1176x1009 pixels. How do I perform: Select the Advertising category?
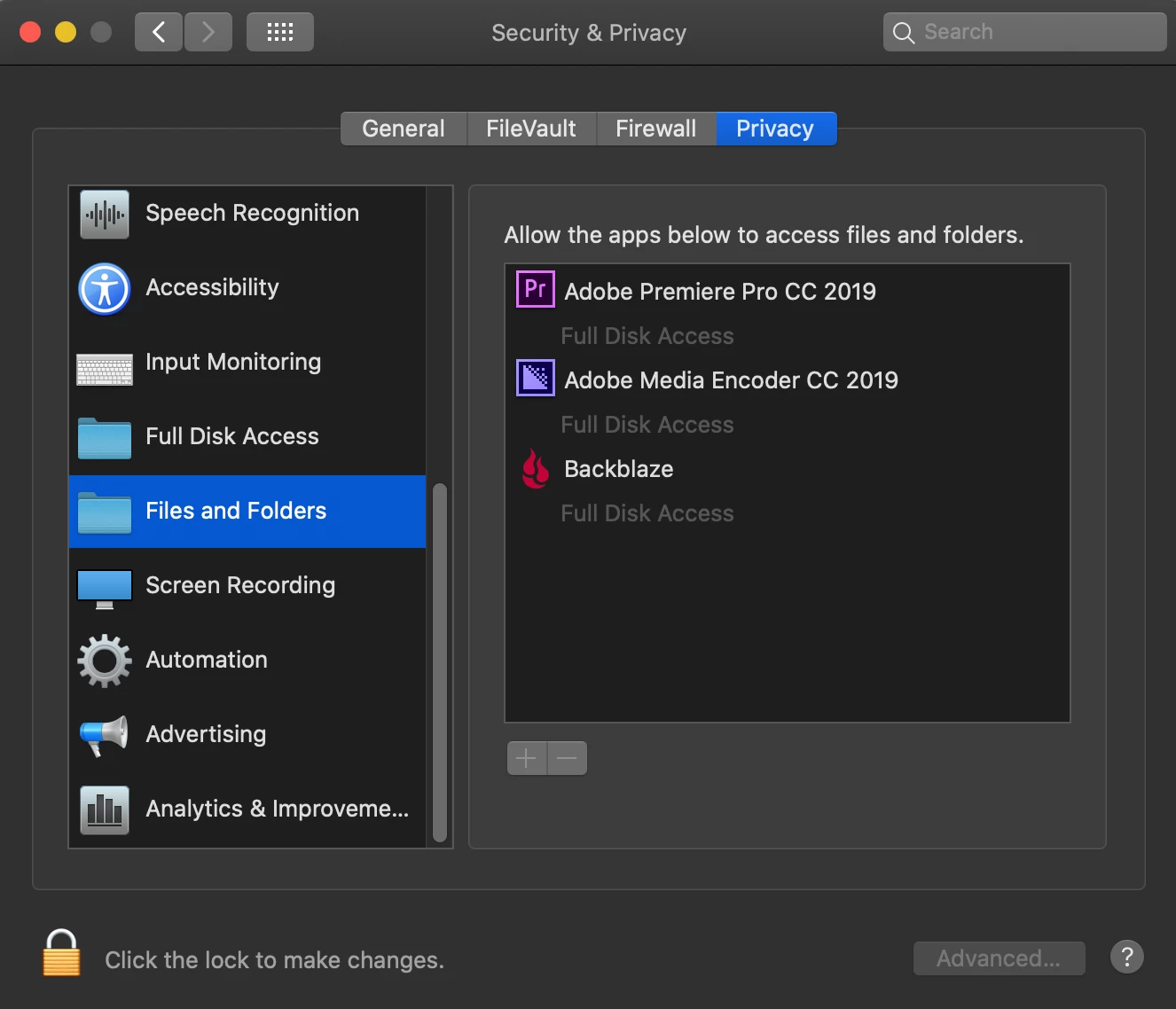pos(247,735)
